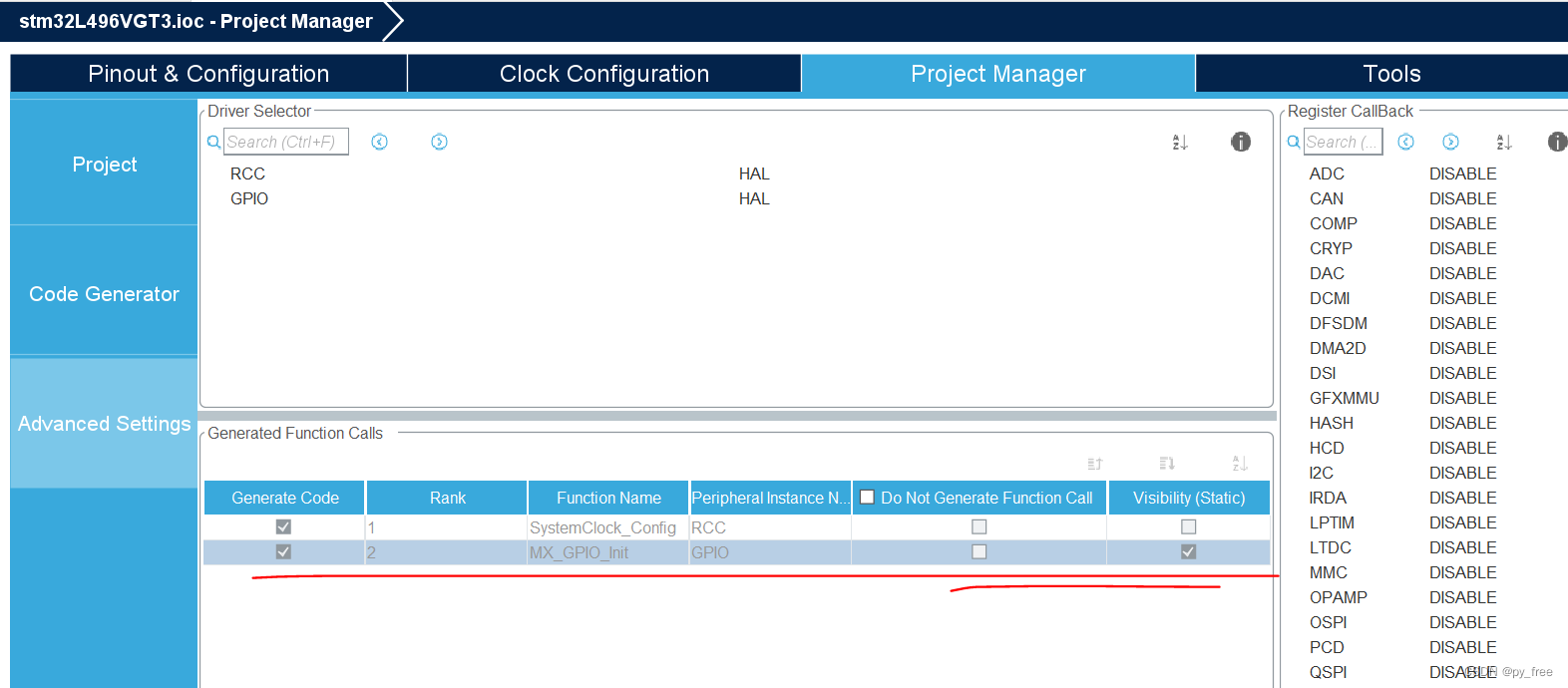The height and width of the screenshot is (688, 1568).
Task: Select the IRDA entry in Register CallBack
Action: 1328,498
